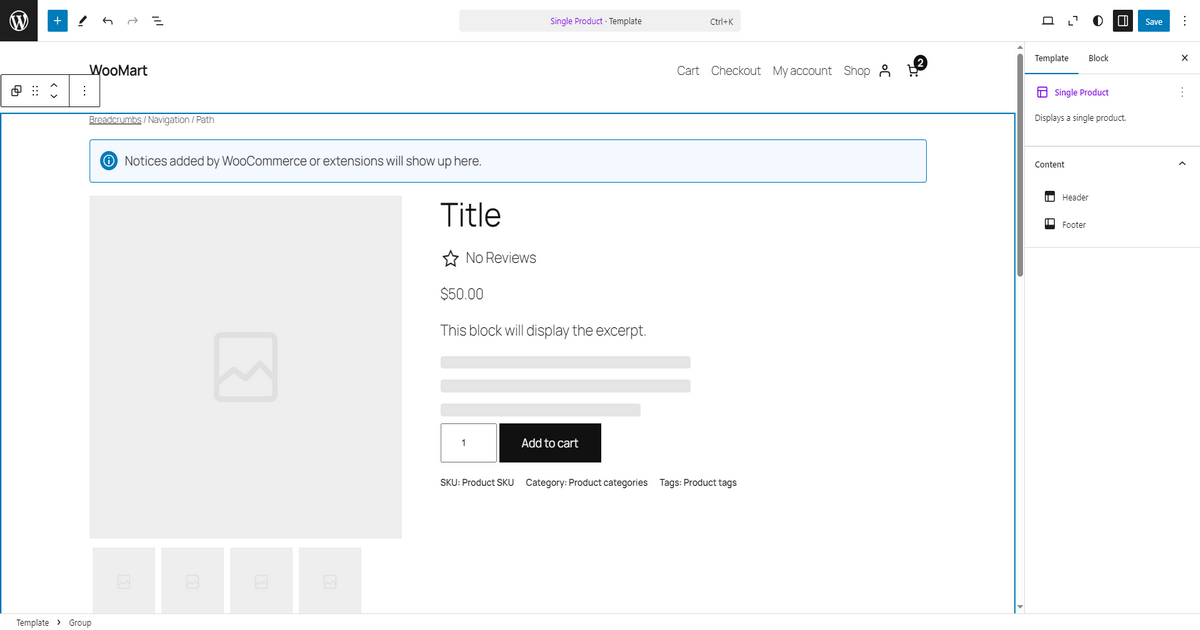Select the SKU: Product SKU text

pyautogui.click(x=477, y=483)
